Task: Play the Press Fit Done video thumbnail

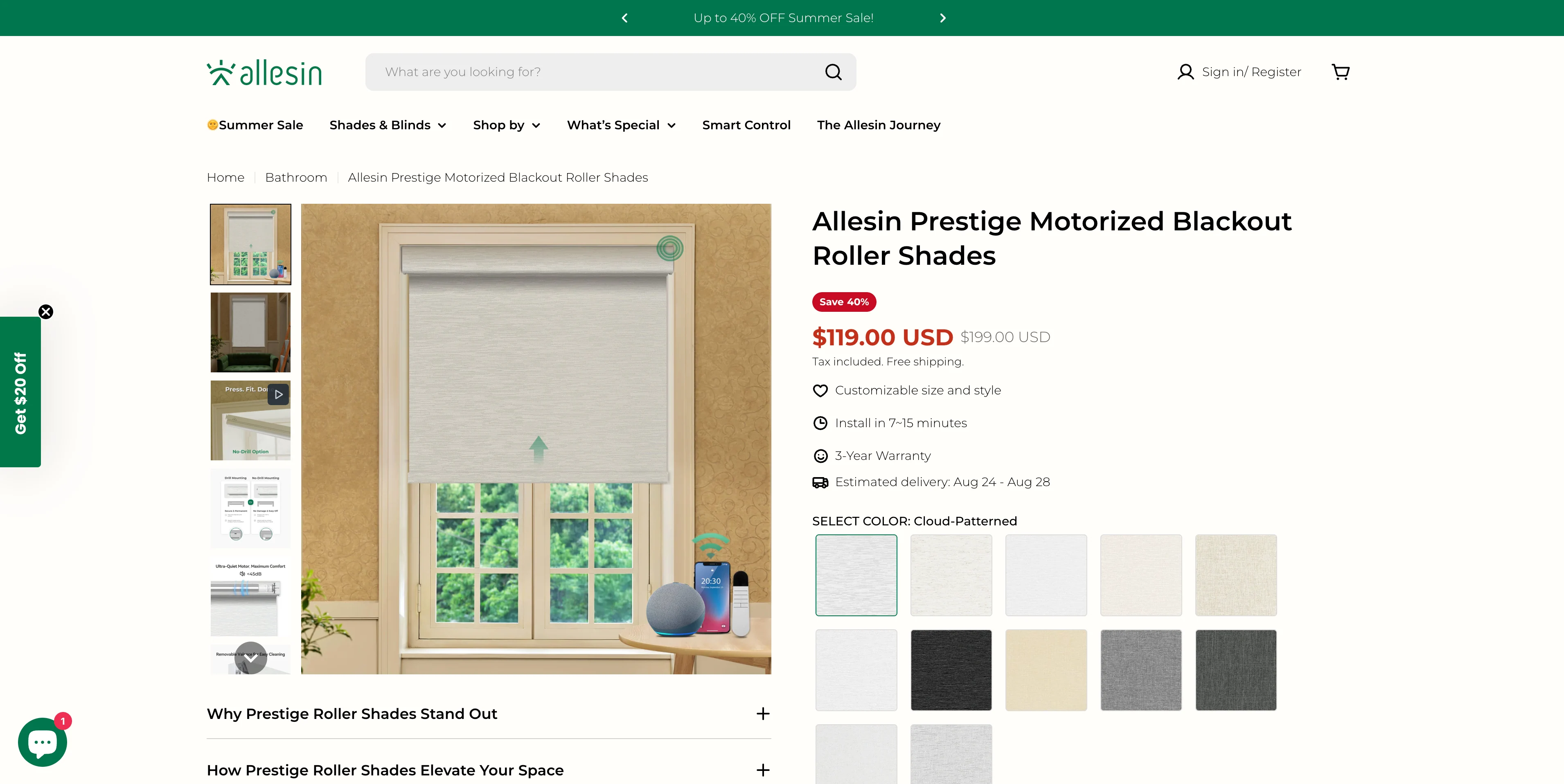Action: [278, 394]
